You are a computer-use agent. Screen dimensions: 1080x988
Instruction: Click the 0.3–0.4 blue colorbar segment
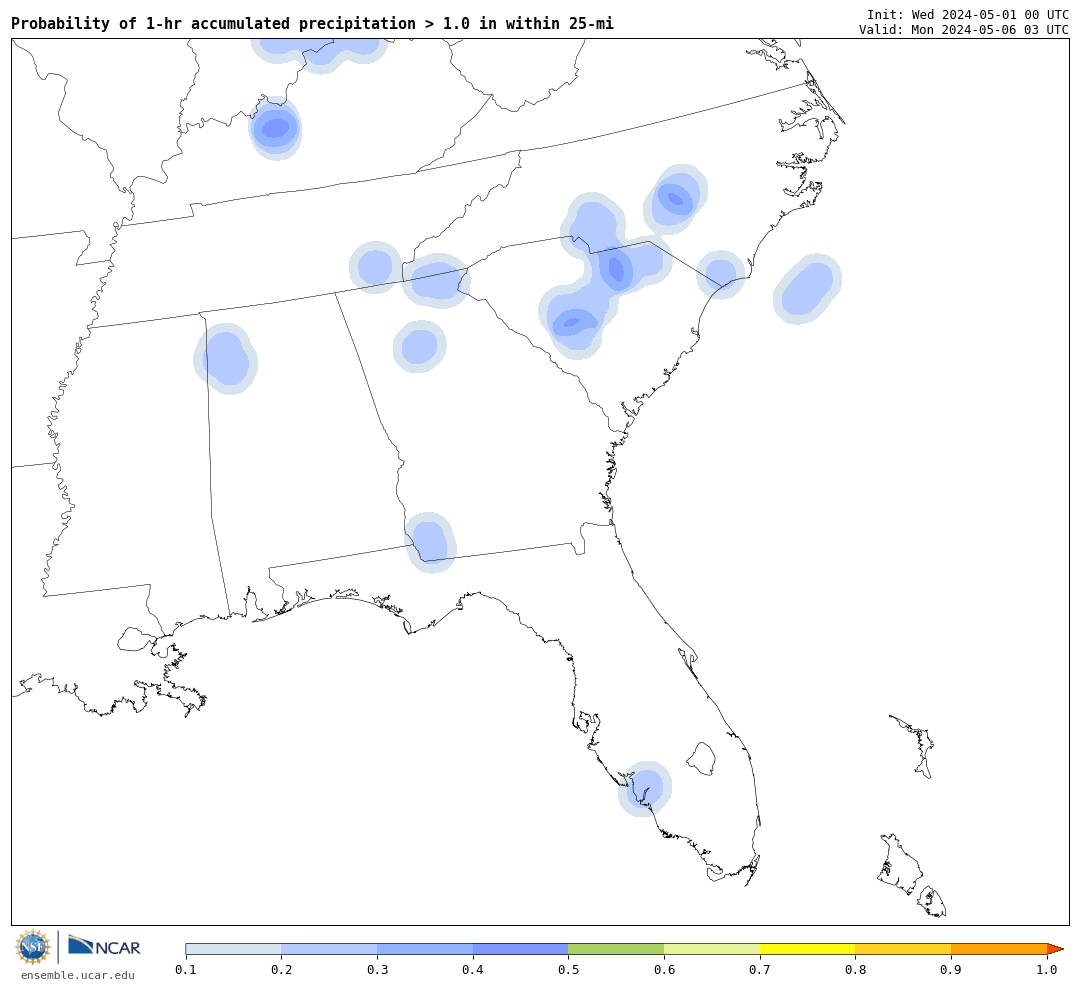coord(425,949)
